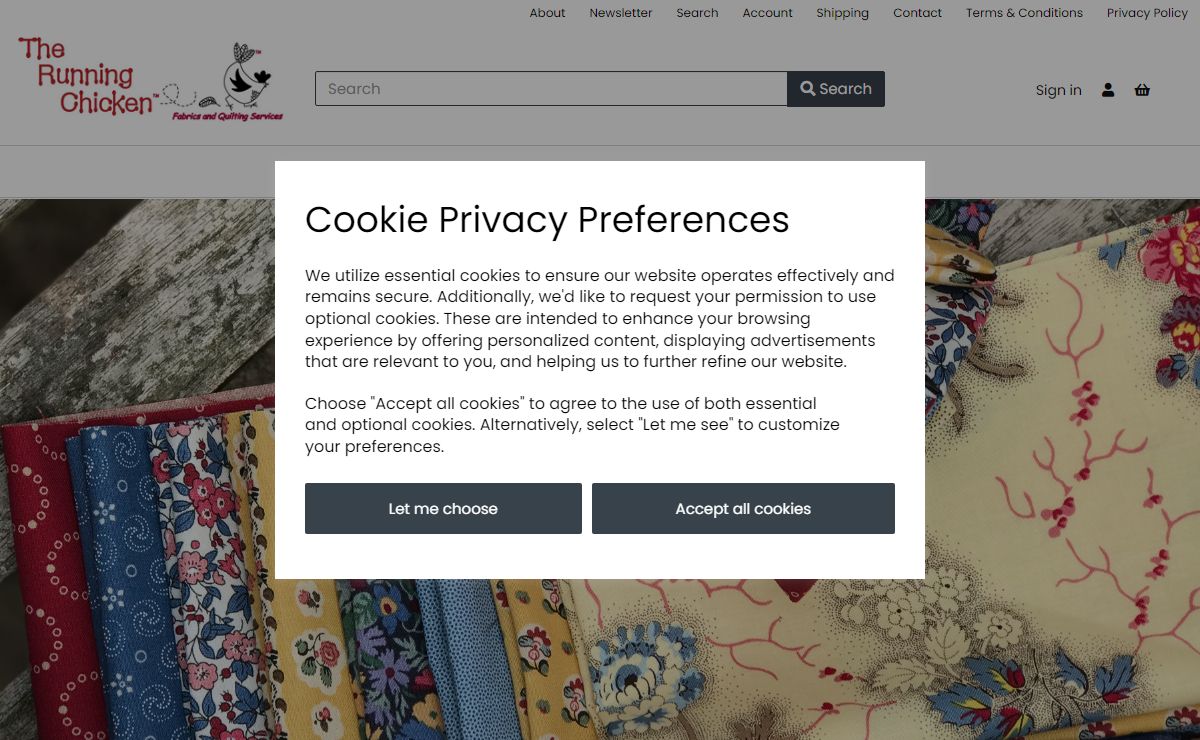Viewport: 1200px width, 740px height.
Task: Click the magnifier Search button
Action: tap(836, 89)
